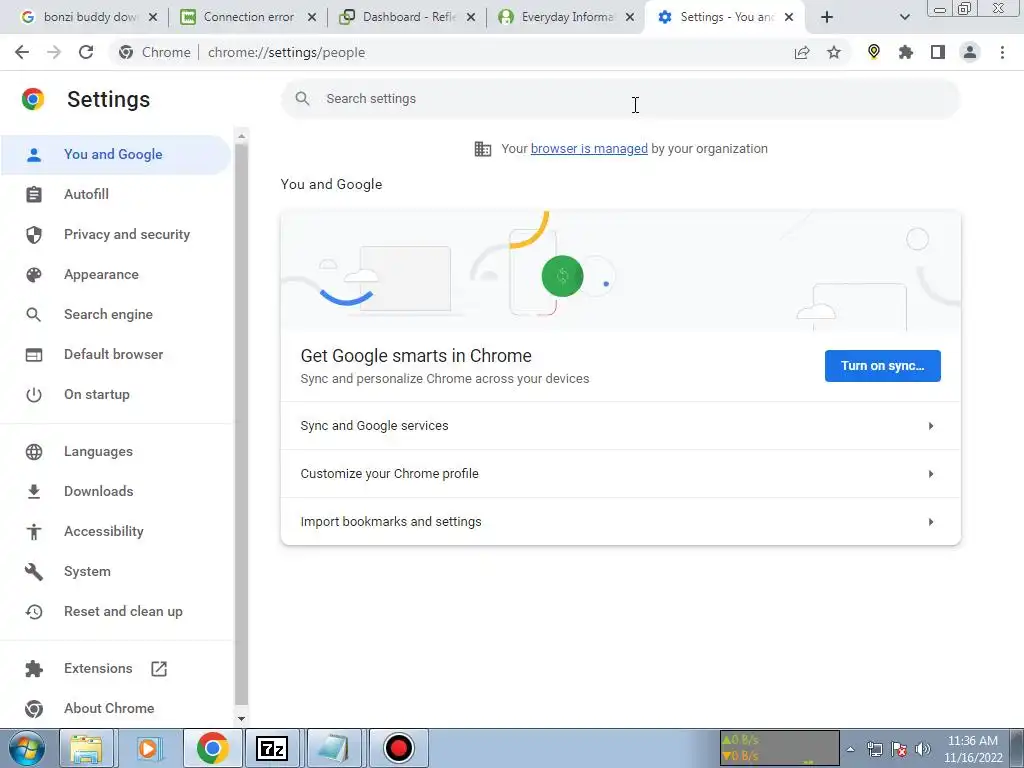Open Windows Explorer from taskbar
The width and height of the screenshot is (1024, 768).
[x=86, y=748]
